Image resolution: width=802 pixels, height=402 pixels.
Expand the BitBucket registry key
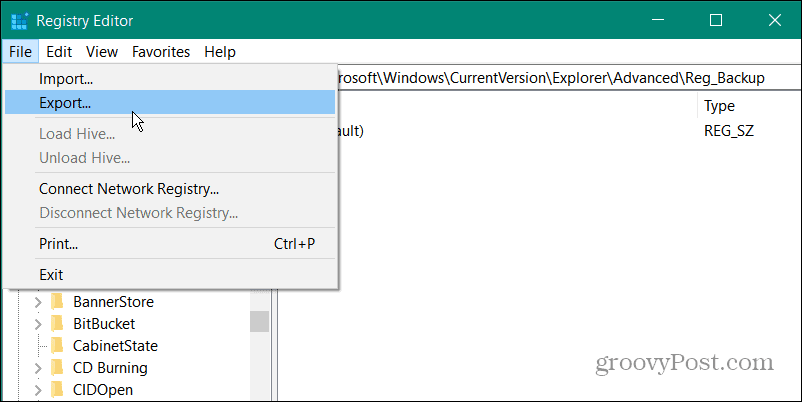pos(38,324)
